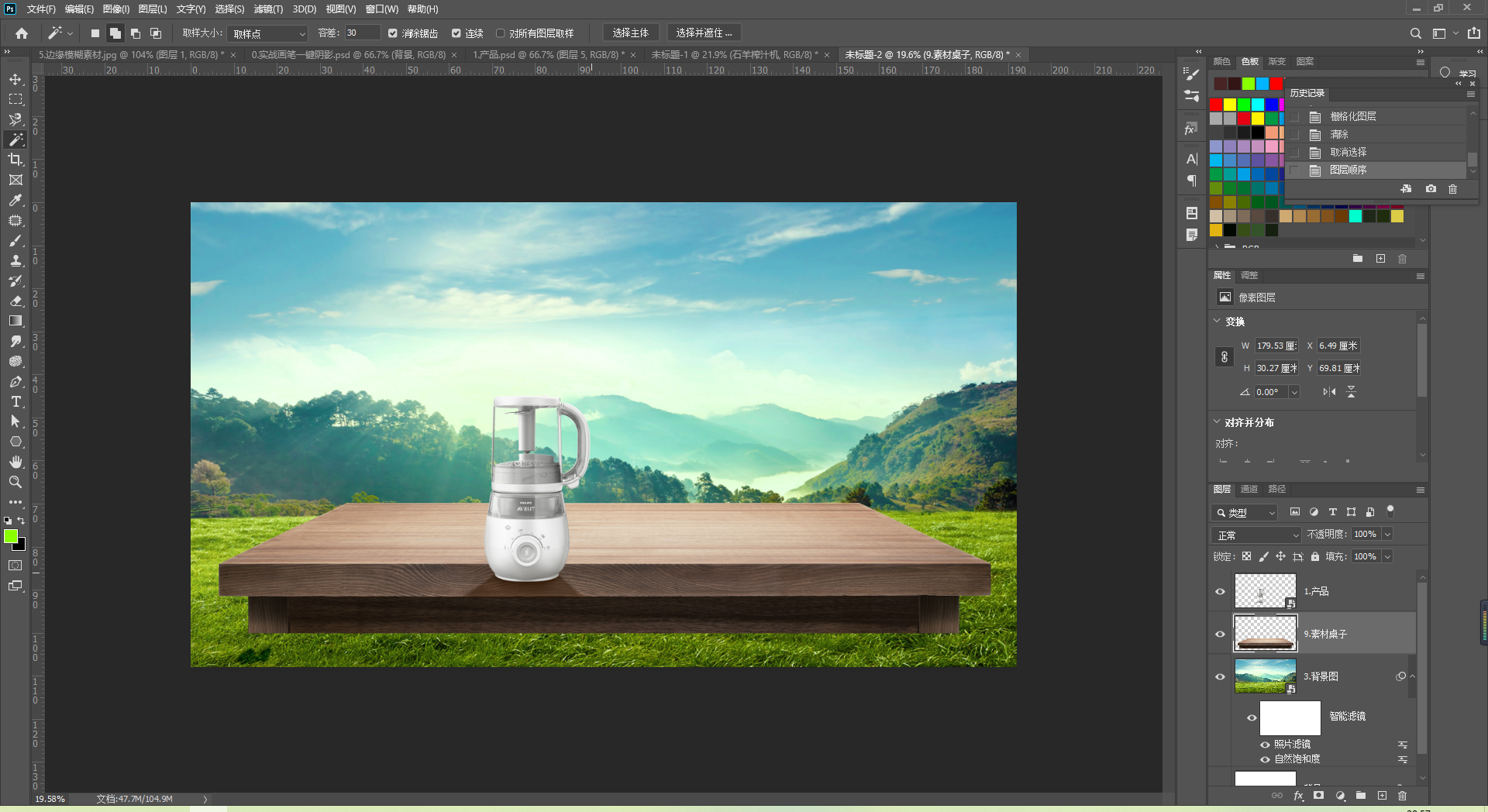The height and width of the screenshot is (812, 1488).
Task: Pick the bright aqua swatch in the Swatches panel
Action: (x=1355, y=216)
